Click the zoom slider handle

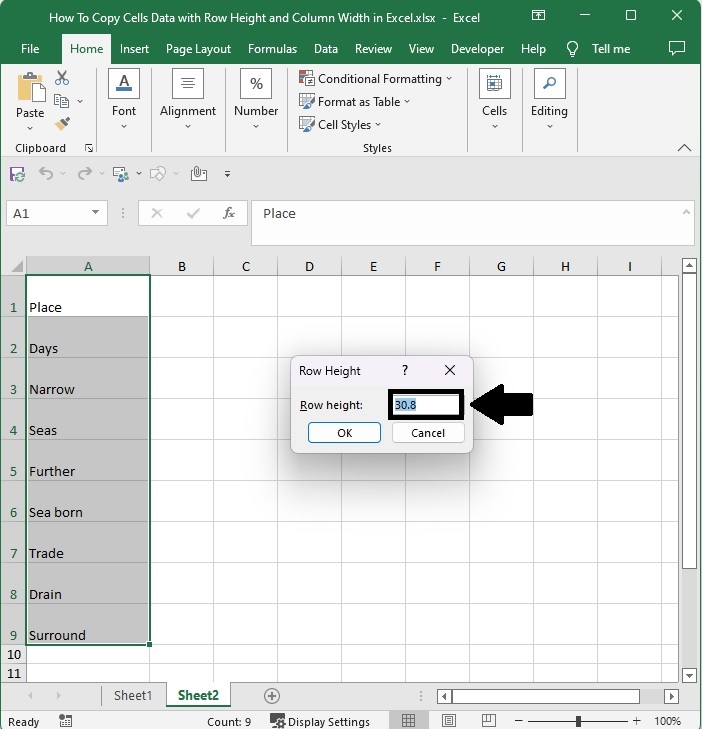[x=578, y=721]
